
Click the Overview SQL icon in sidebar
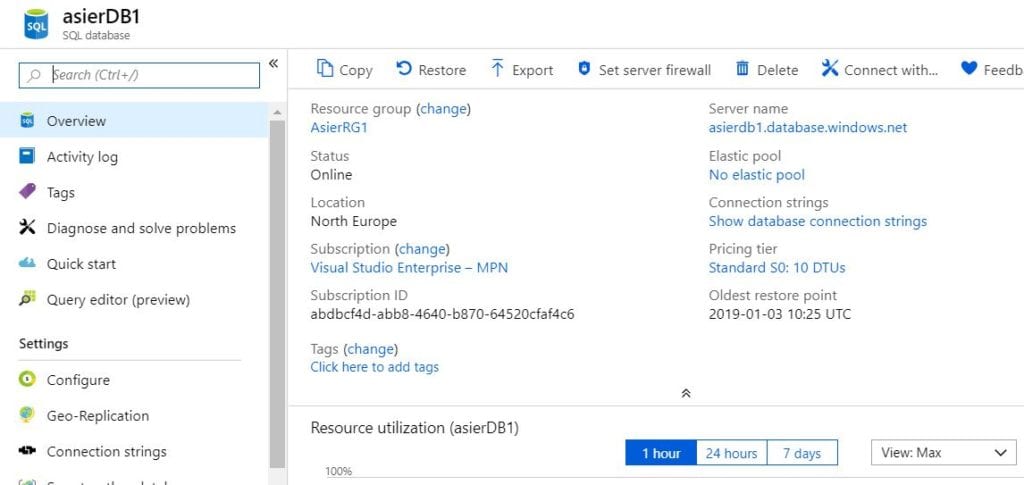(x=27, y=121)
